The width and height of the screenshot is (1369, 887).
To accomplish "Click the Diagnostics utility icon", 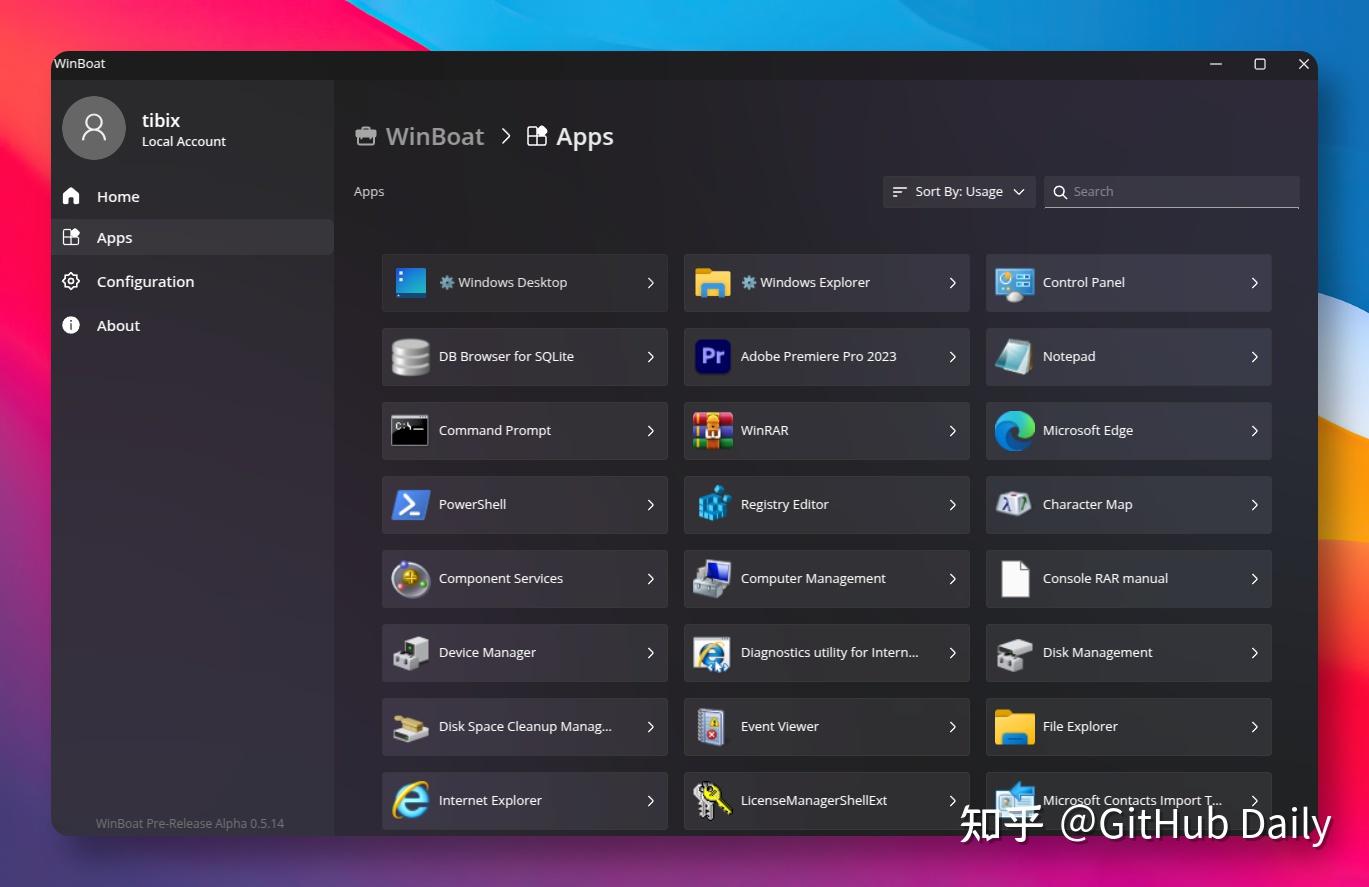I will click(713, 653).
